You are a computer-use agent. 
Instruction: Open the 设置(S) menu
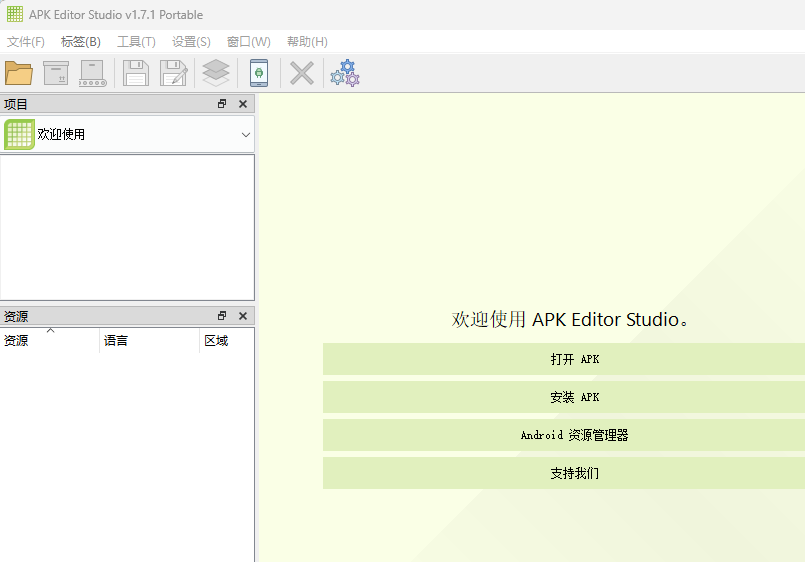pyautogui.click(x=191, y=42)
